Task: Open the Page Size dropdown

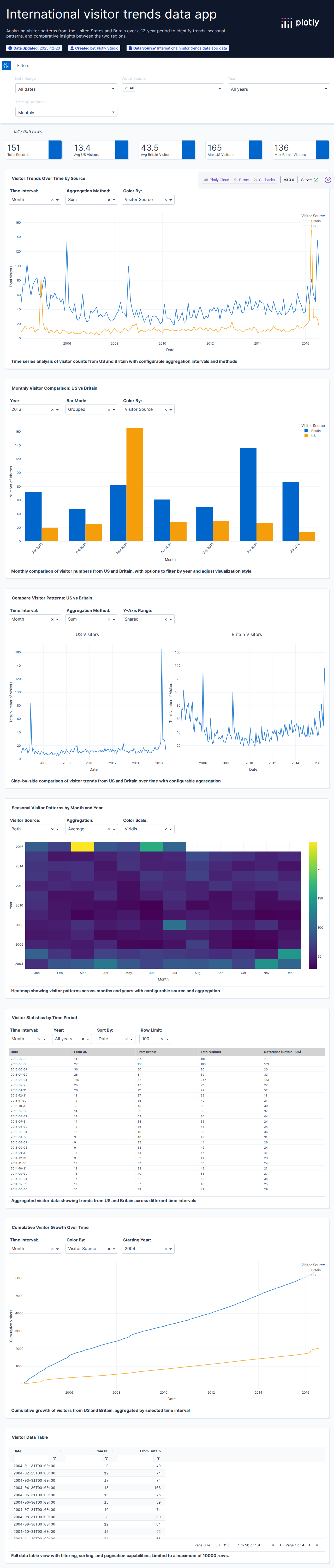Action: coord(220,1545)
